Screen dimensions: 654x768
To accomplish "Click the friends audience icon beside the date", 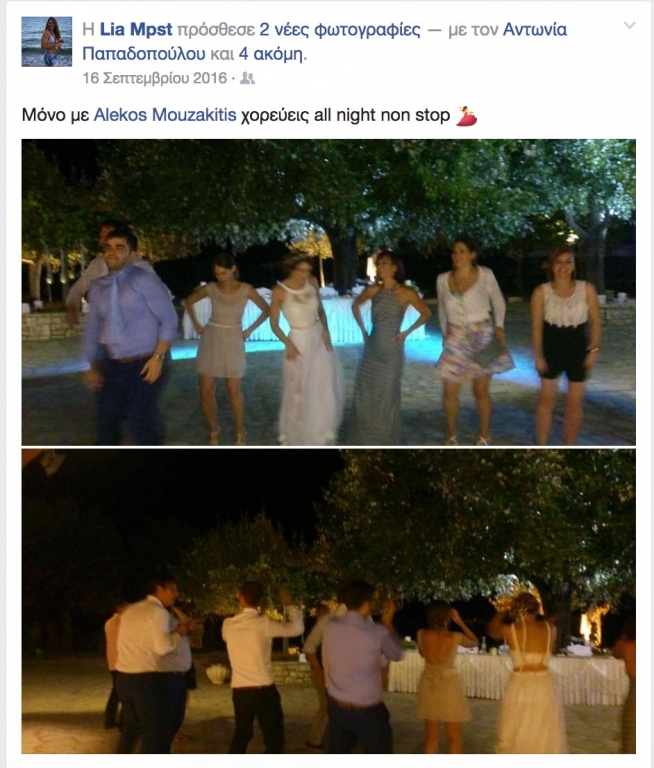I will coord(247,78).
